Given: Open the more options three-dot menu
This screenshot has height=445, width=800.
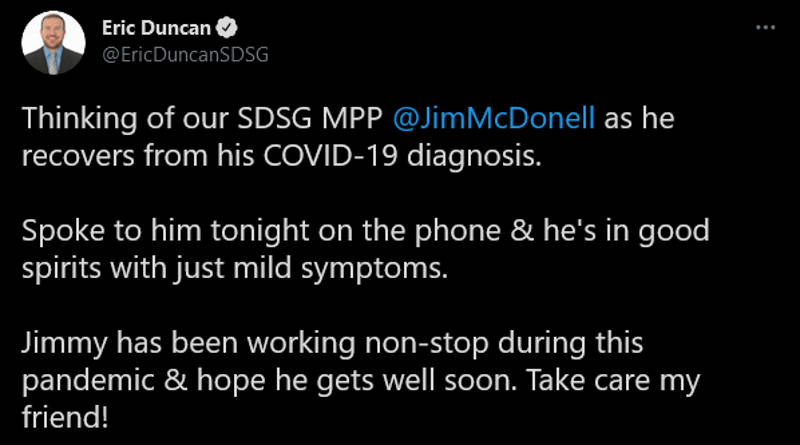Looking at the screenshot, I should point(765,27).
